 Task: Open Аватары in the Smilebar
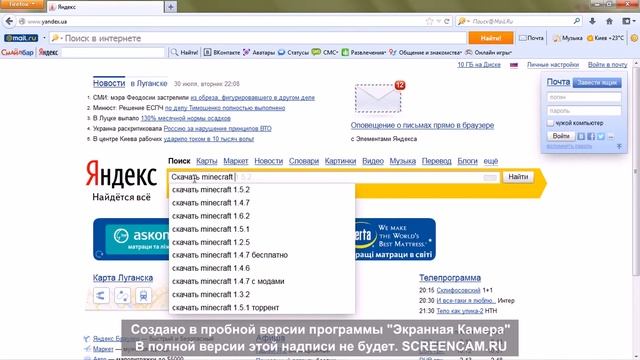click(259, 52)
